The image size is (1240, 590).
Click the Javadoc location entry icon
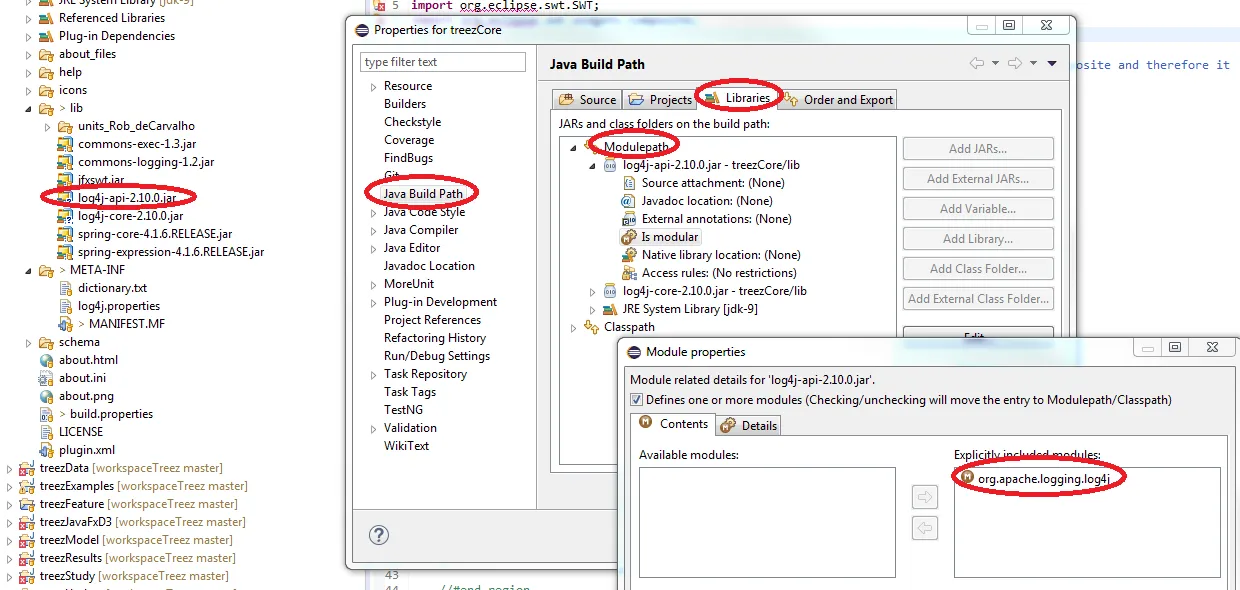(x=628, y=201)
